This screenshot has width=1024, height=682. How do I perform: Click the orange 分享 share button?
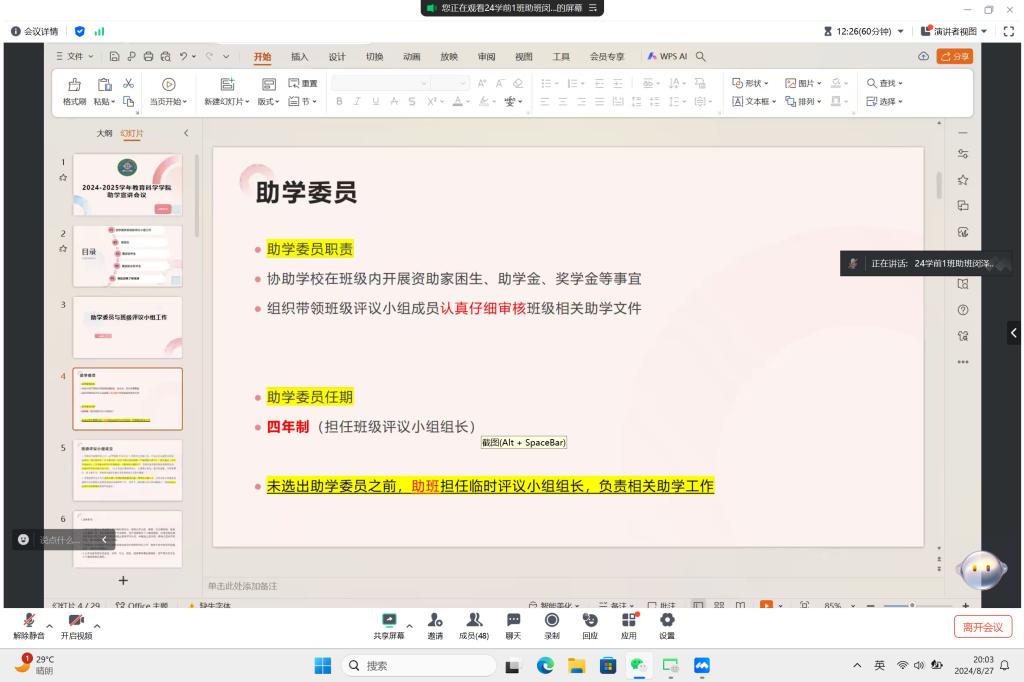[954, 57]
